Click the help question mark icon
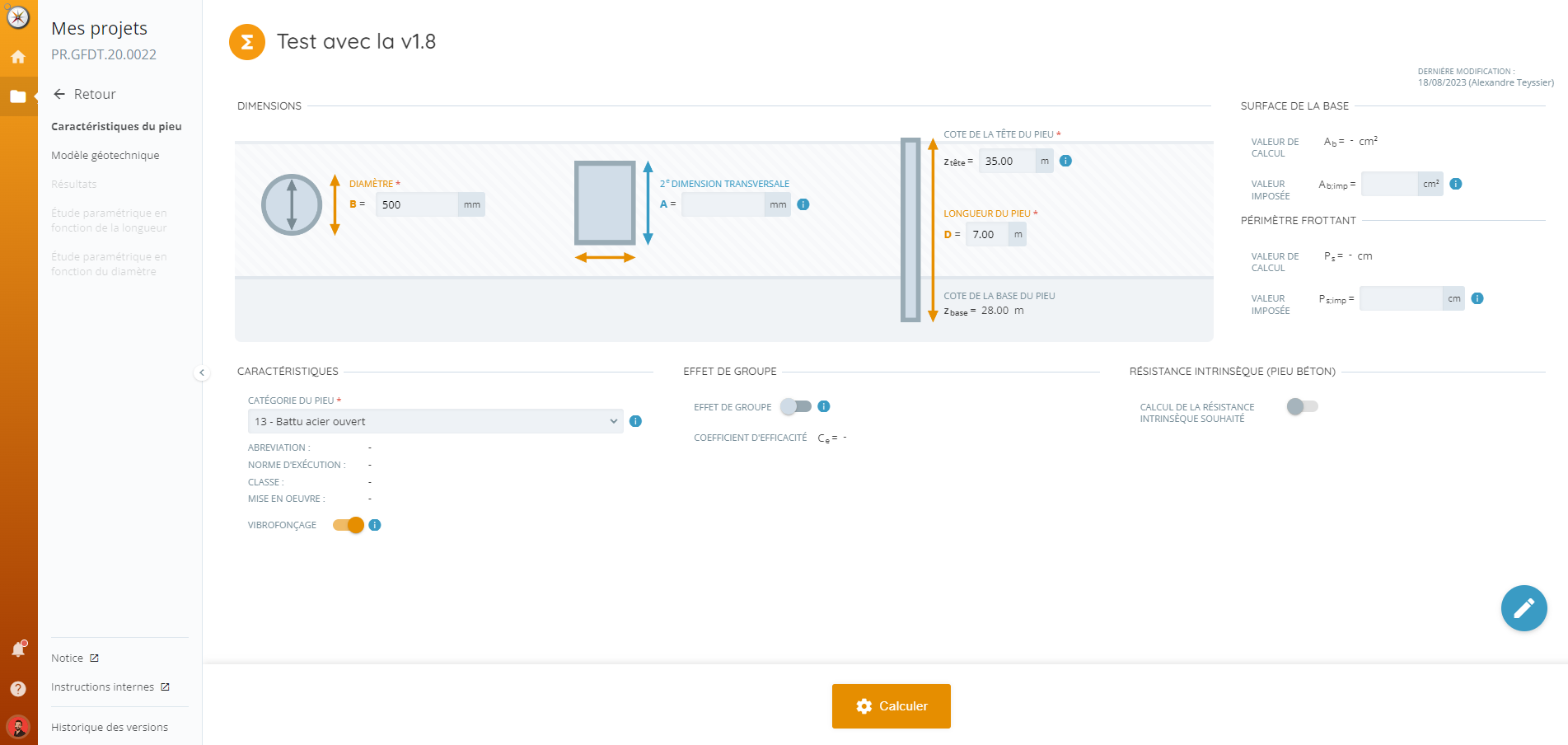 coord(18,689)
